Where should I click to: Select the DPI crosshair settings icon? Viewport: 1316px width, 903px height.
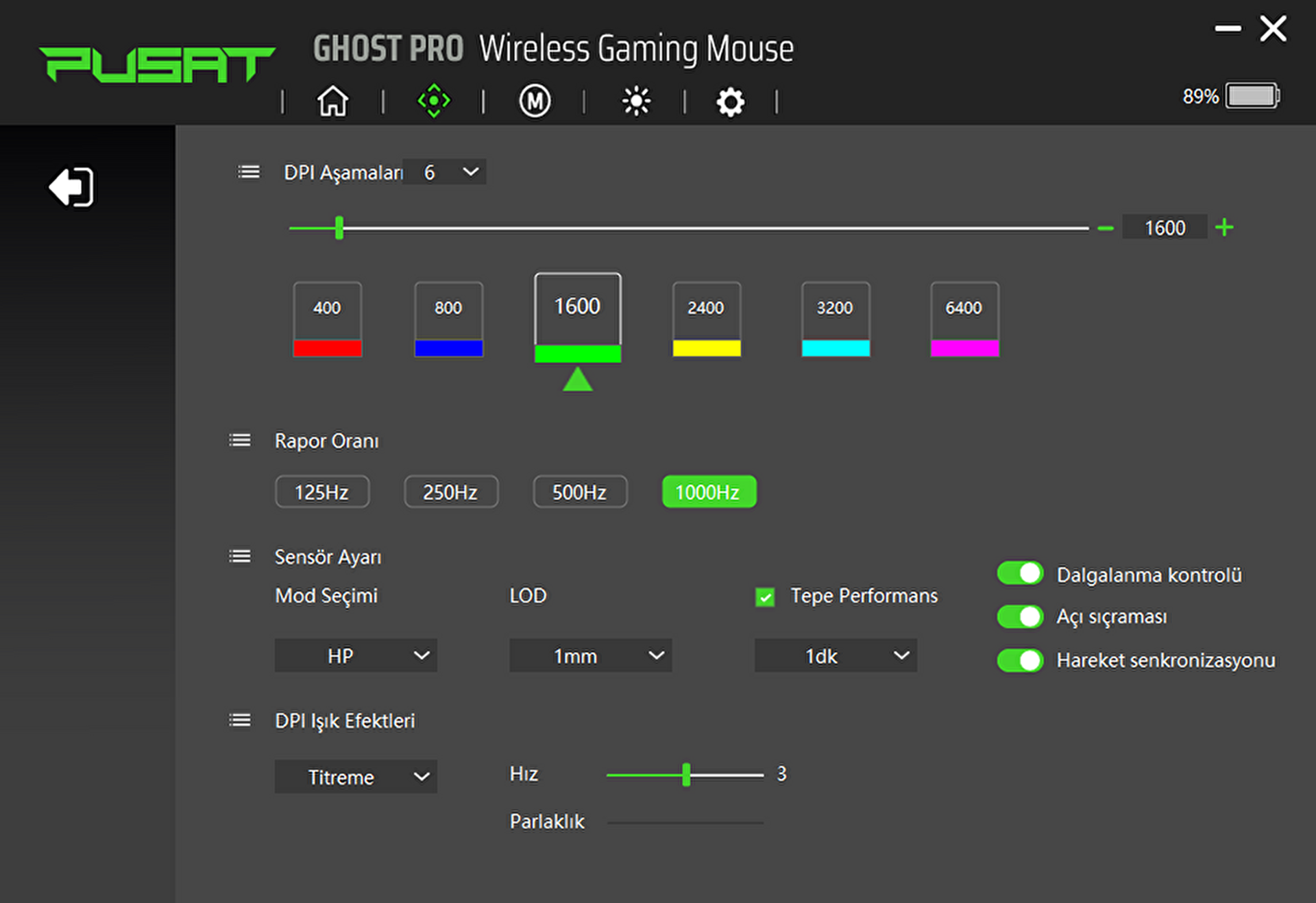pos(434,101)
